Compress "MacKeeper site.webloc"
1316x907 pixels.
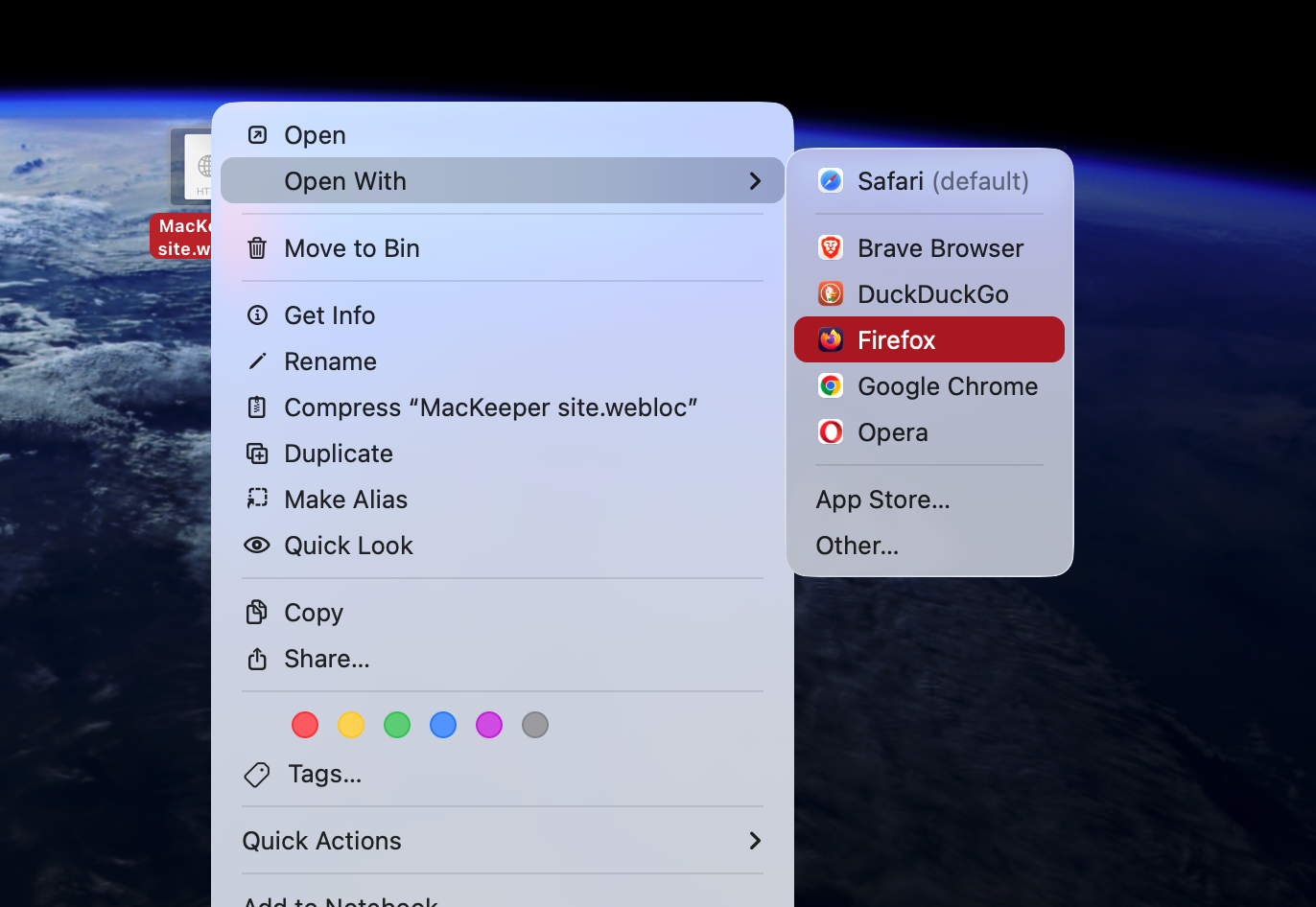[503, 407]
